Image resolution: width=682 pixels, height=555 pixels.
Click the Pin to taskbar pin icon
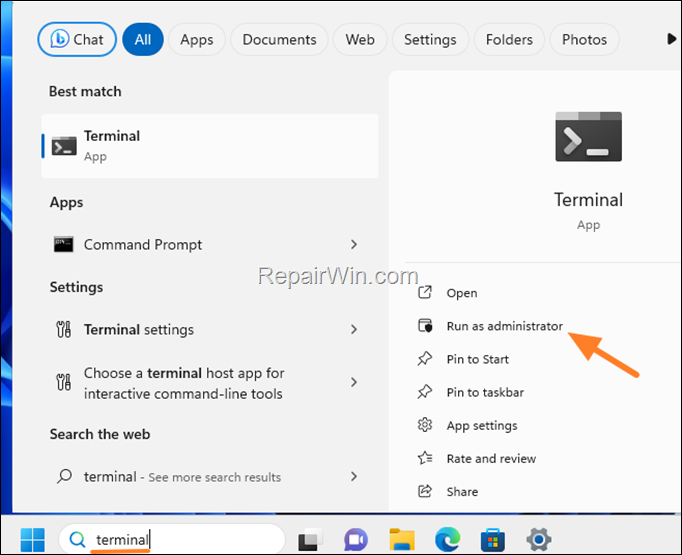coord(425,391)
